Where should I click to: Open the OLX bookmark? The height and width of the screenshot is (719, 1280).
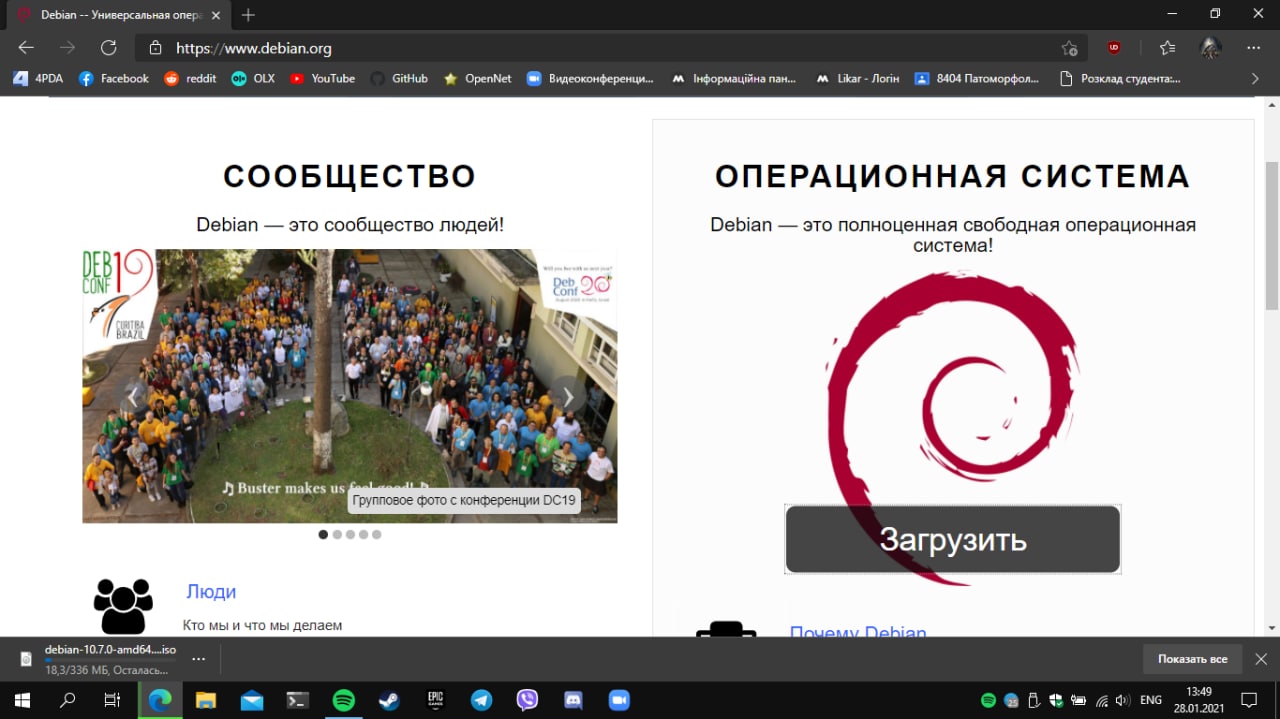pyautogui.click(x=253, y=78)
